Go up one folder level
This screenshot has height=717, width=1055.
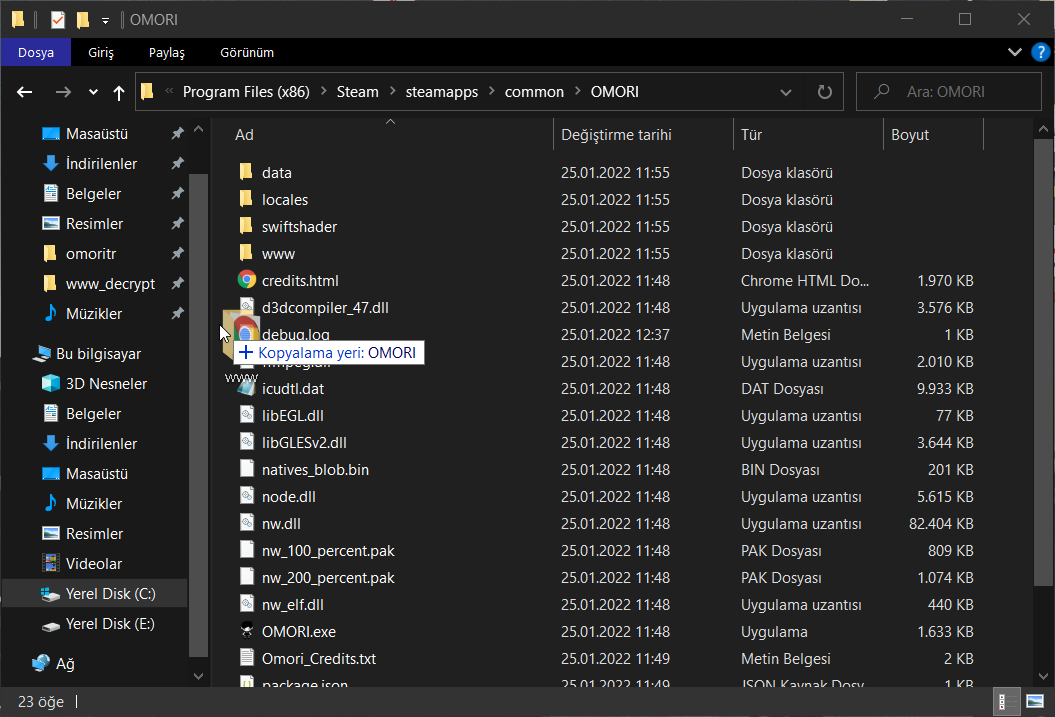pos(119,92)
